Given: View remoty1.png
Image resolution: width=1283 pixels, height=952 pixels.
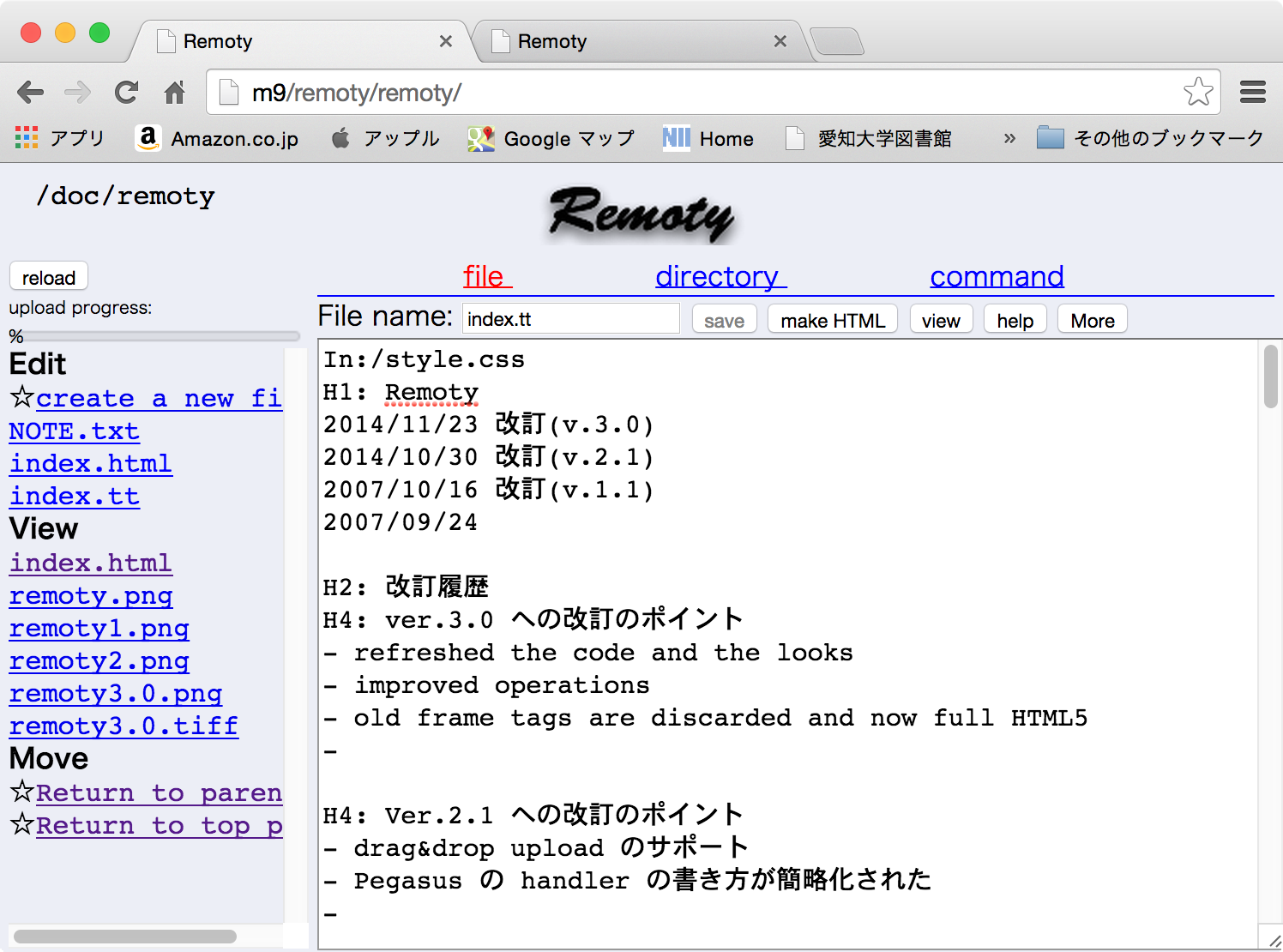Looking at the screenshot, I should point(99,628).
